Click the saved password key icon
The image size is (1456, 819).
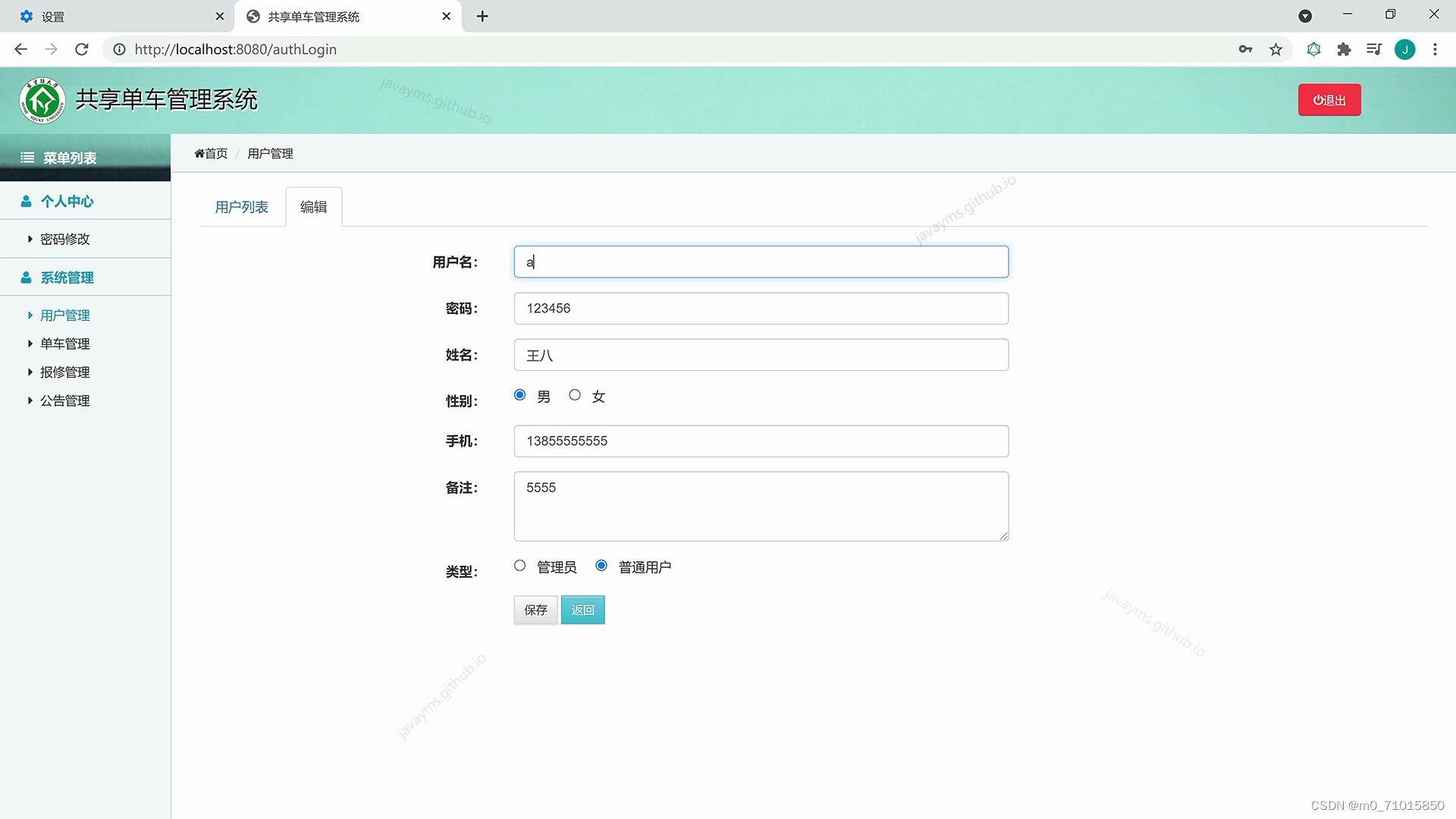[x=1245, y=49]
